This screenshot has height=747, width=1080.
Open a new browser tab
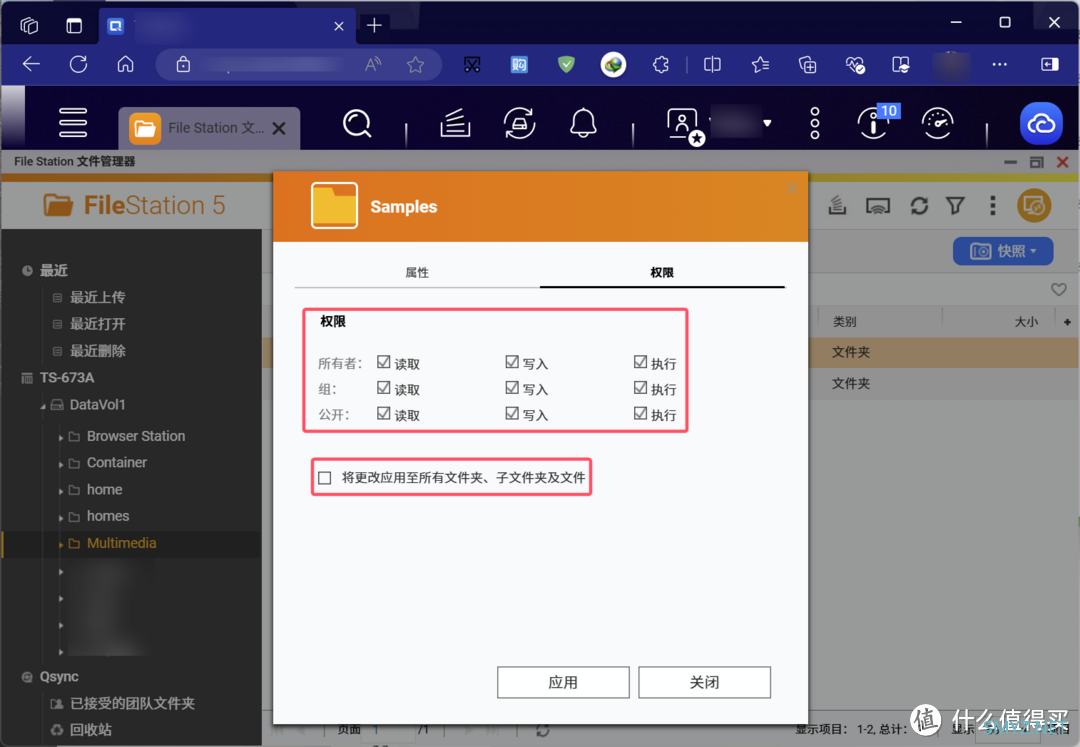[374, 25]
